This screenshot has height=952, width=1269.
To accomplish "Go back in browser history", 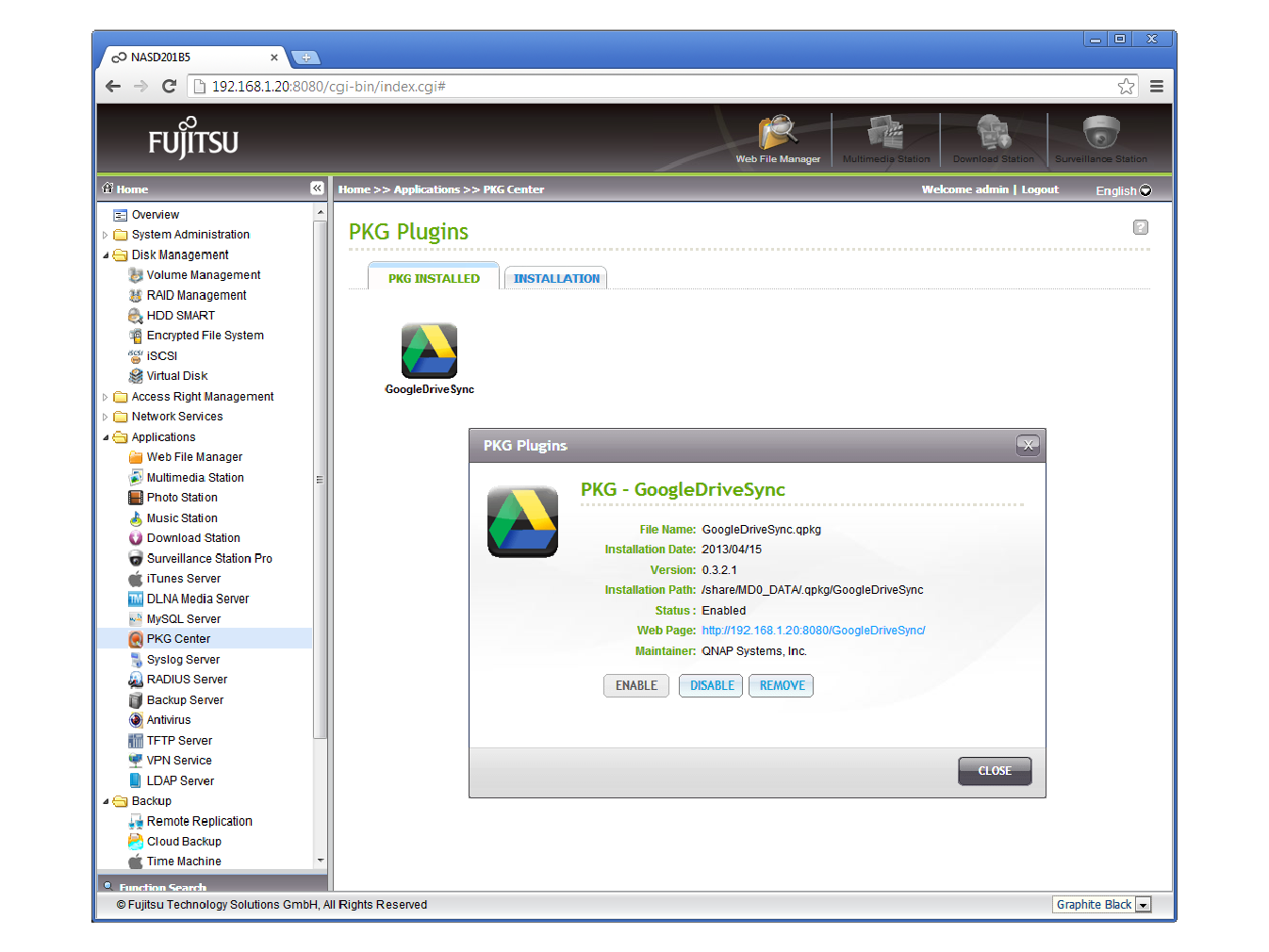I will click(x=113, y=87).
